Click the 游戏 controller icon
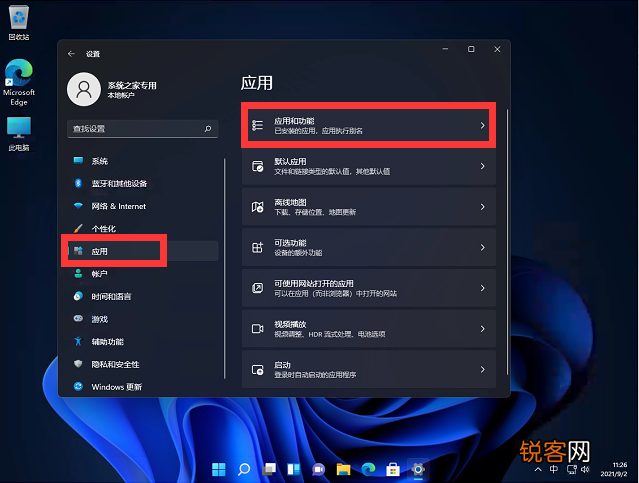The image size is (639, 483). pos(78,318)
